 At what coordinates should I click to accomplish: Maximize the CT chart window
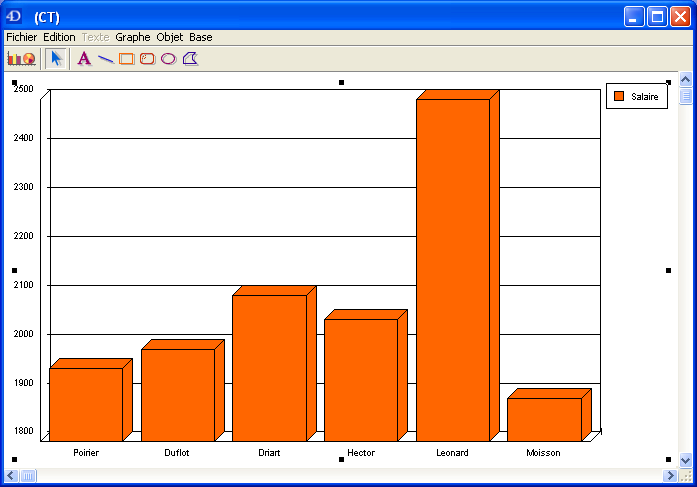pos(657,16)
